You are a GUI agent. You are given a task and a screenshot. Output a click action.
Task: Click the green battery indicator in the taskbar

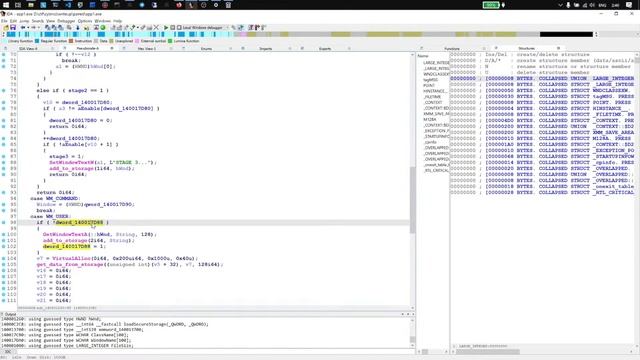pos(491,5)
